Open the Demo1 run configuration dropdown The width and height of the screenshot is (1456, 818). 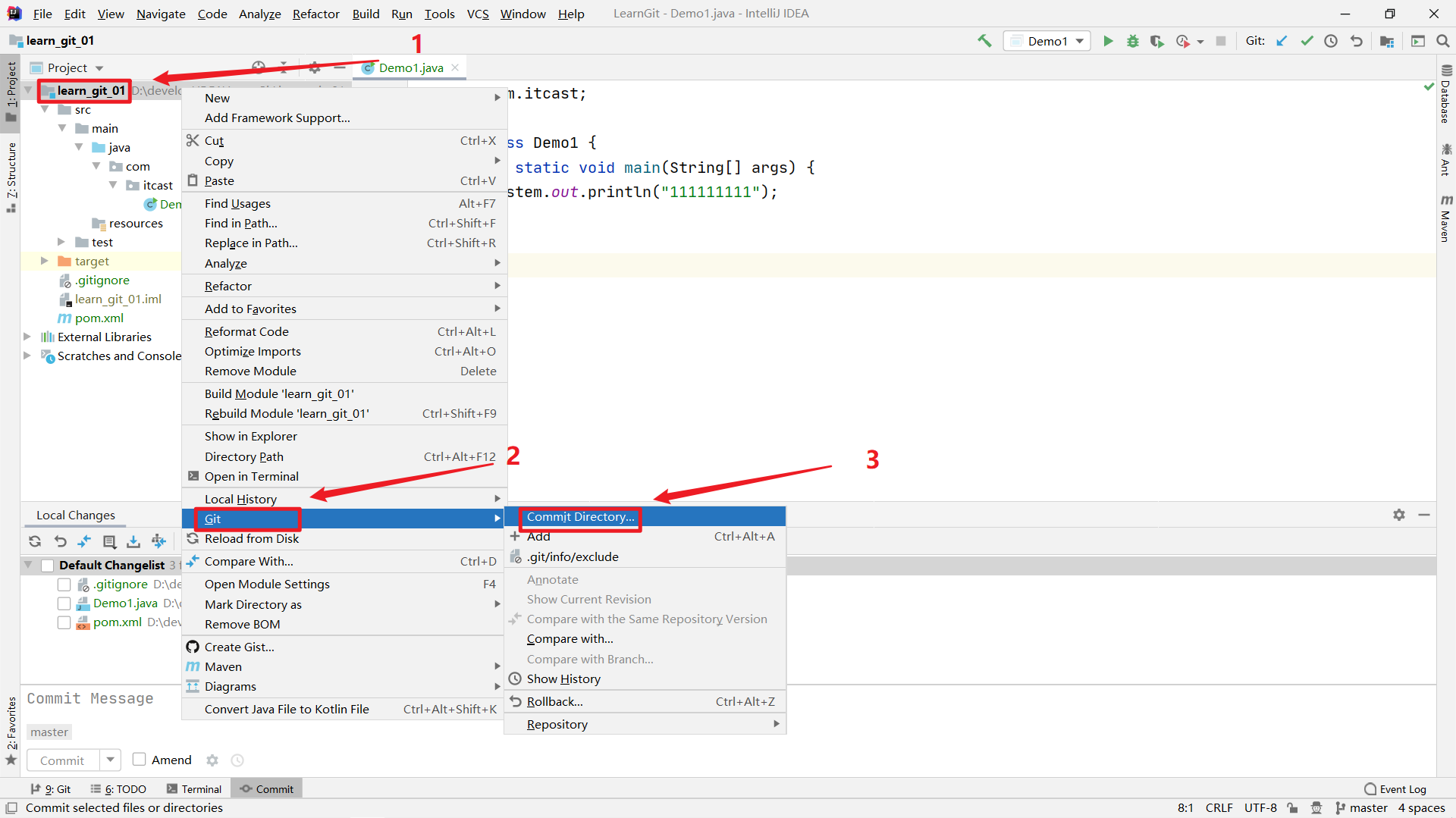point(1047,41)
